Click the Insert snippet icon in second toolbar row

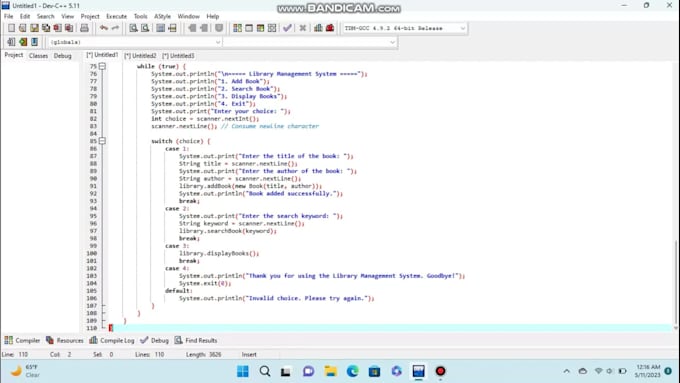(11, 42)
